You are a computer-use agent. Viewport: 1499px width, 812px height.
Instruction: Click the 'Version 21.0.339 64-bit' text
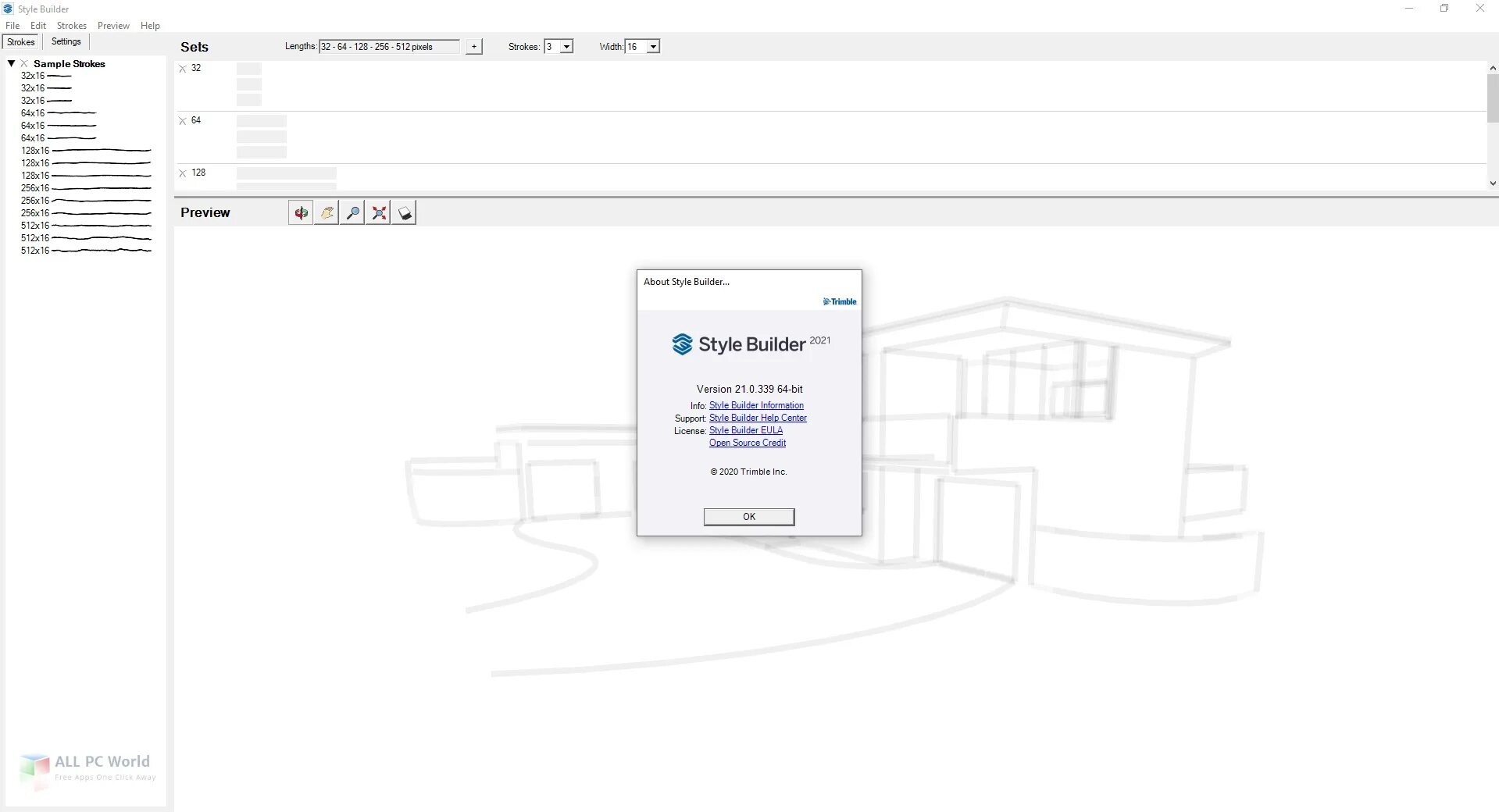750,389
